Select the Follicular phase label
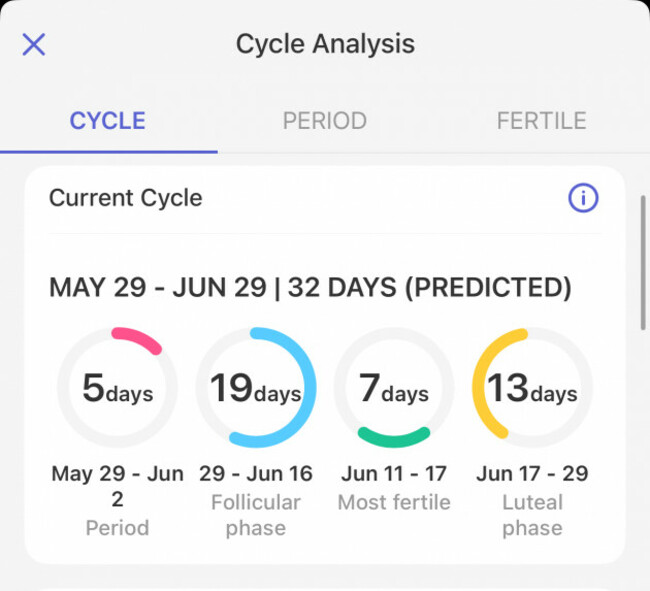This screenshot has width=650, height=591. (x=255, y=515)
